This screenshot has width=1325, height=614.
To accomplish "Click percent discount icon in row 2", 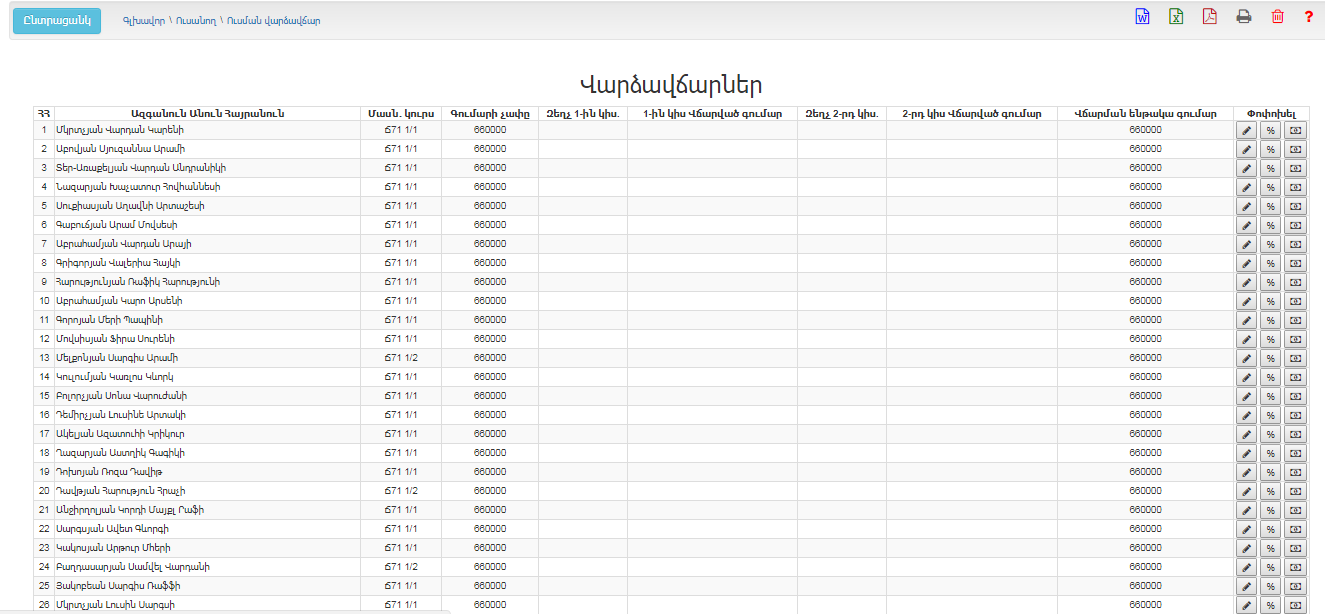I will tap(1270, 150).
